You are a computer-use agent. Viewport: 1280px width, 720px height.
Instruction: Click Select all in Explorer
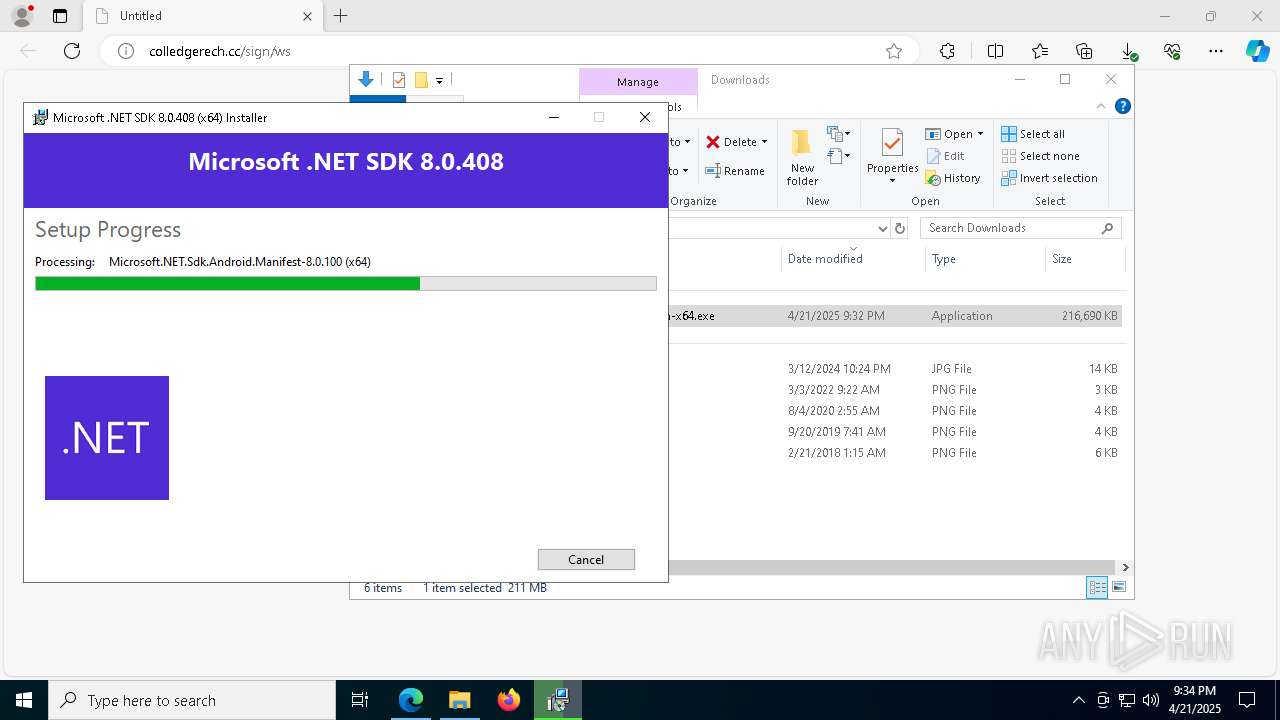(x=1033, y=134)
